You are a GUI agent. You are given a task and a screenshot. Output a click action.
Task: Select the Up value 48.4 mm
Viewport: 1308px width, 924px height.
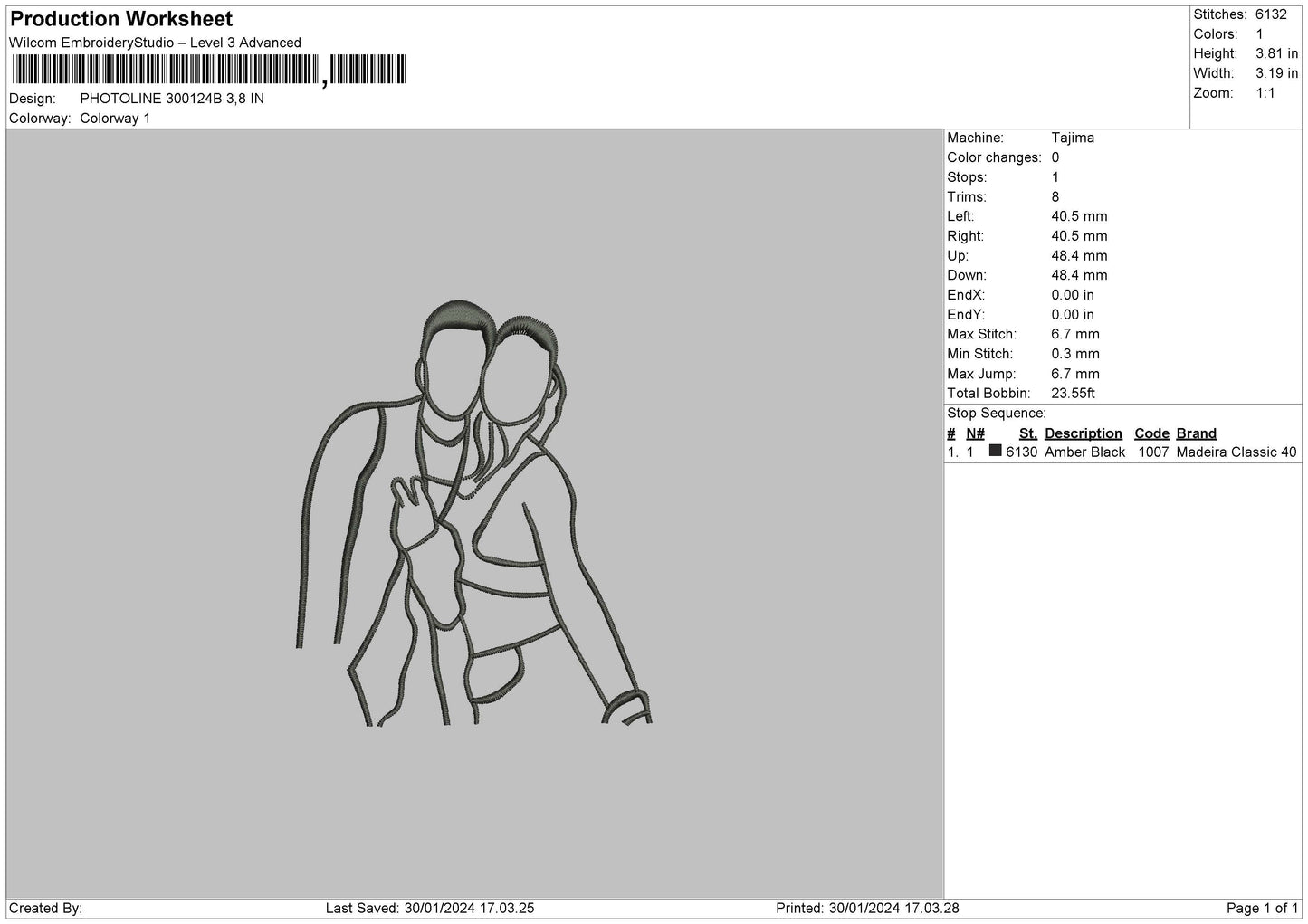(1079, 256)
